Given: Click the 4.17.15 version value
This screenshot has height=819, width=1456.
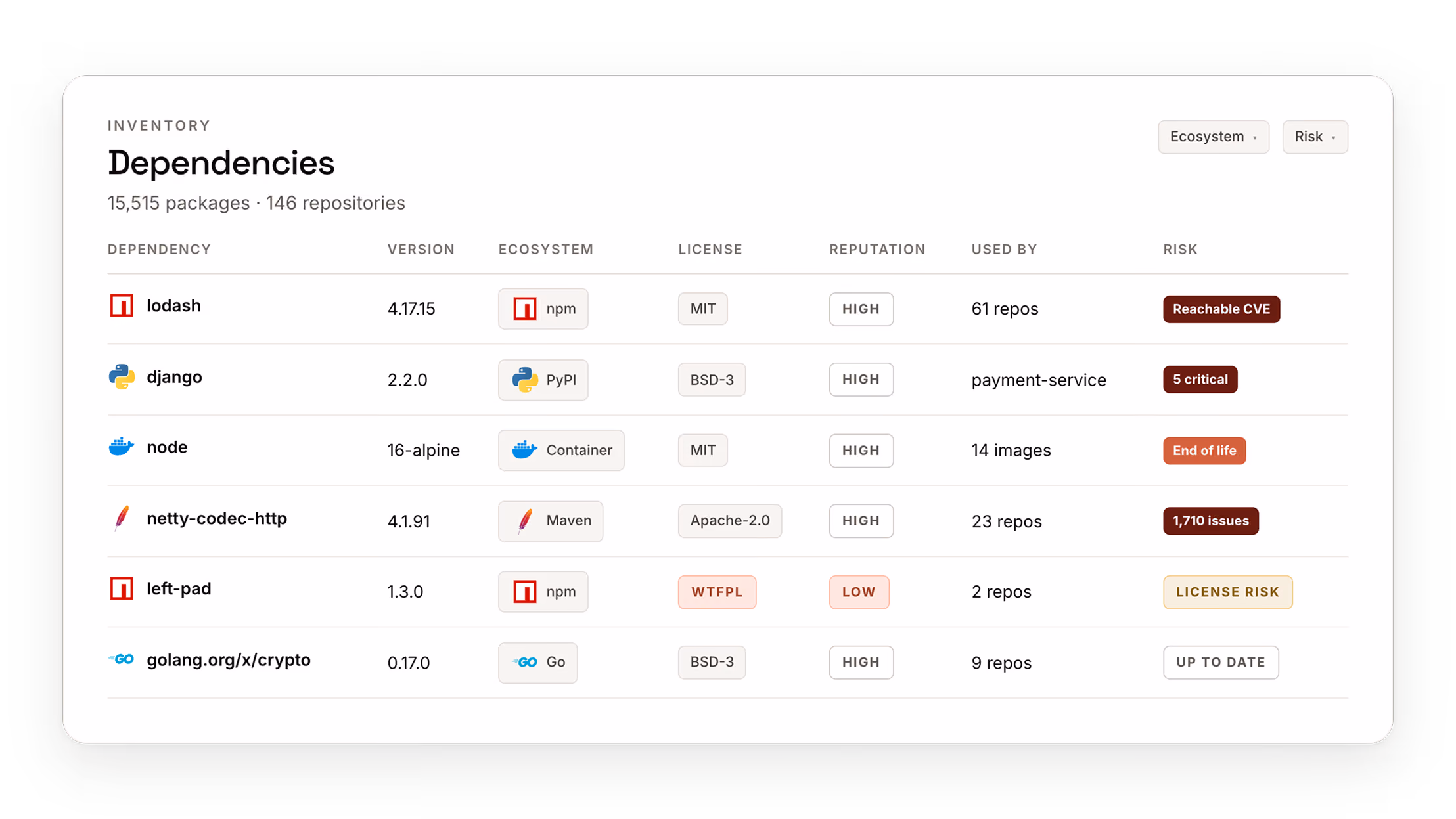Looking at the screenshot, I should click(411, 309).
